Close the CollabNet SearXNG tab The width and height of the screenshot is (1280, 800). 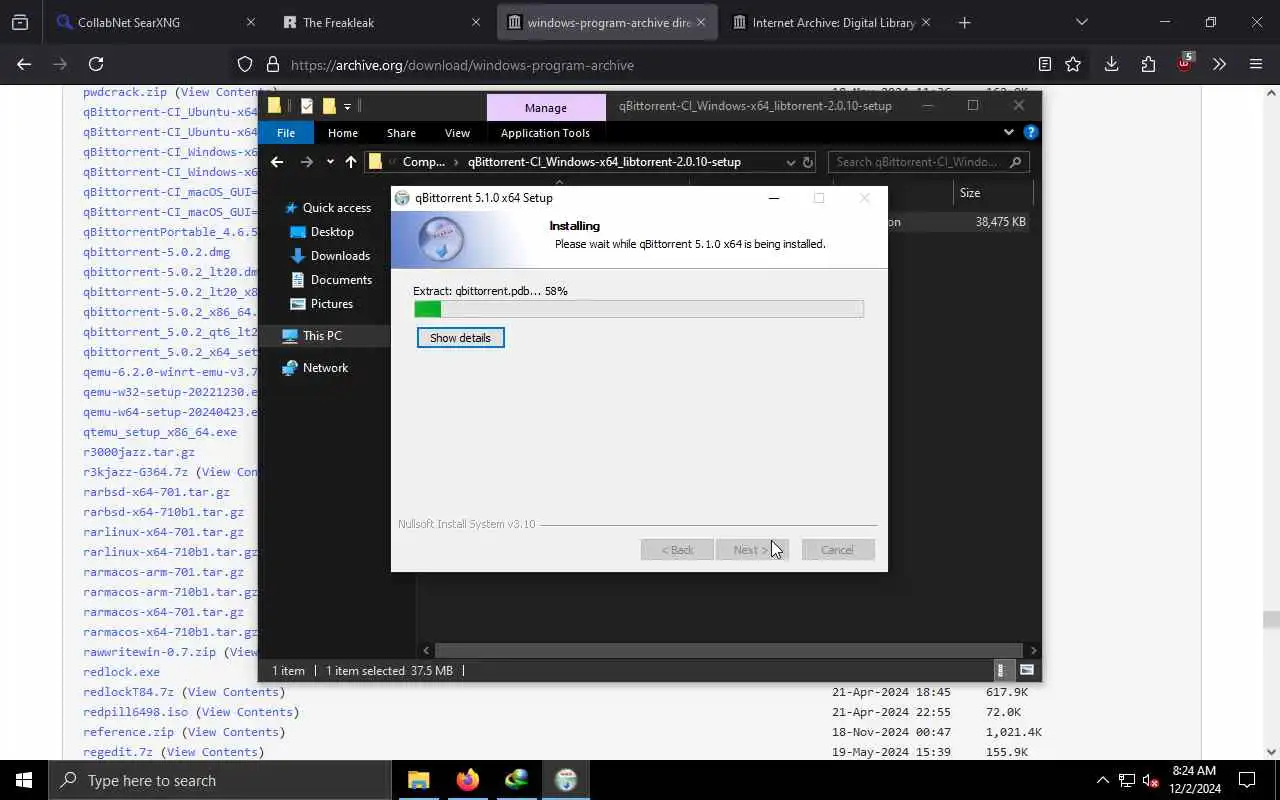click(250, 22)
